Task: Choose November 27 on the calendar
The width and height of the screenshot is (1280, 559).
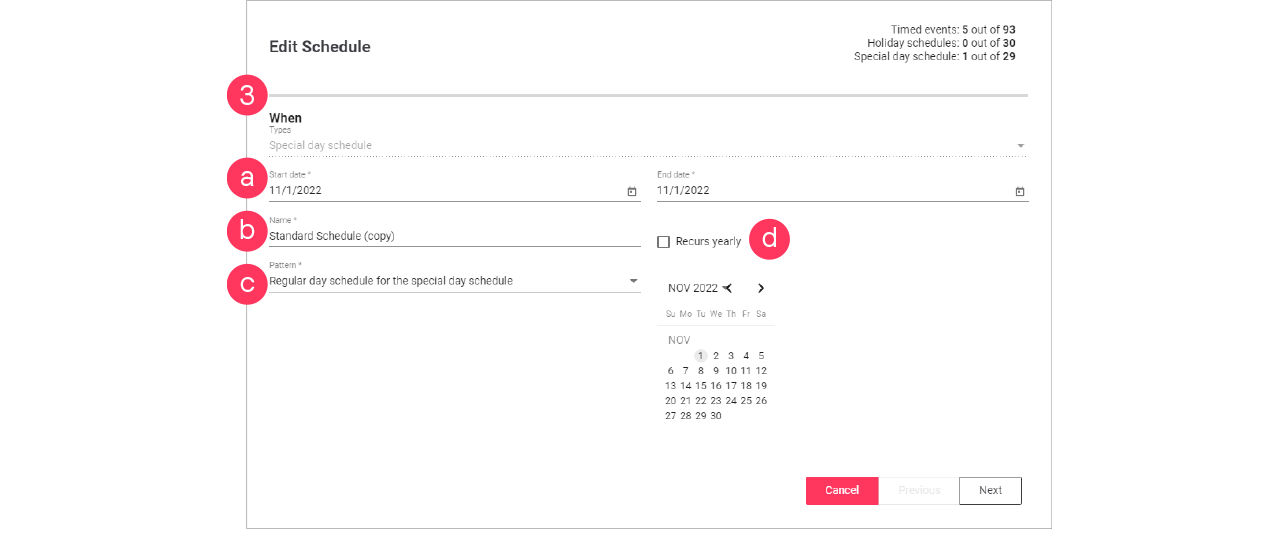Action: click(671, 415)
